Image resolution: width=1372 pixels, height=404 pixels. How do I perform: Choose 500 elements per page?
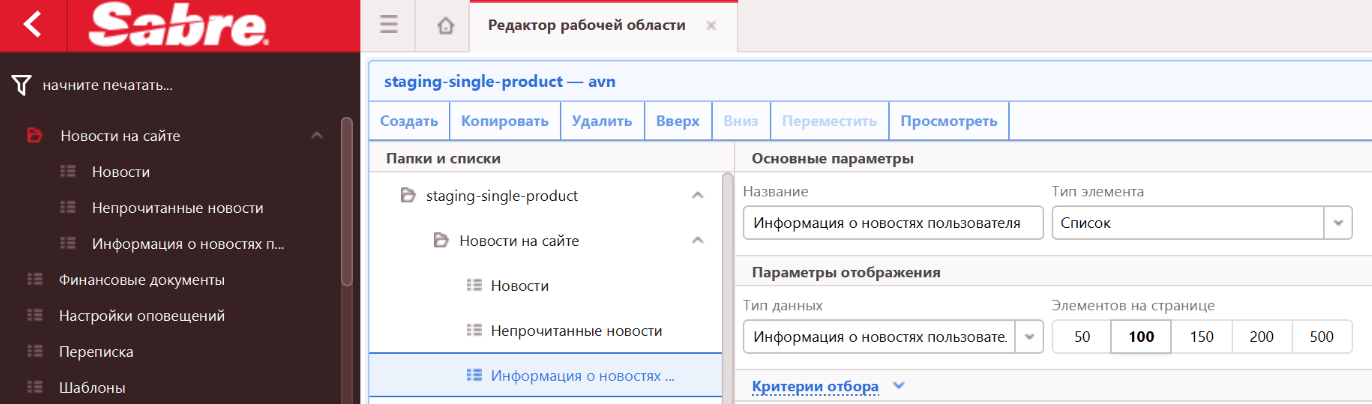pyautogui.click(x=1322, y=337)
